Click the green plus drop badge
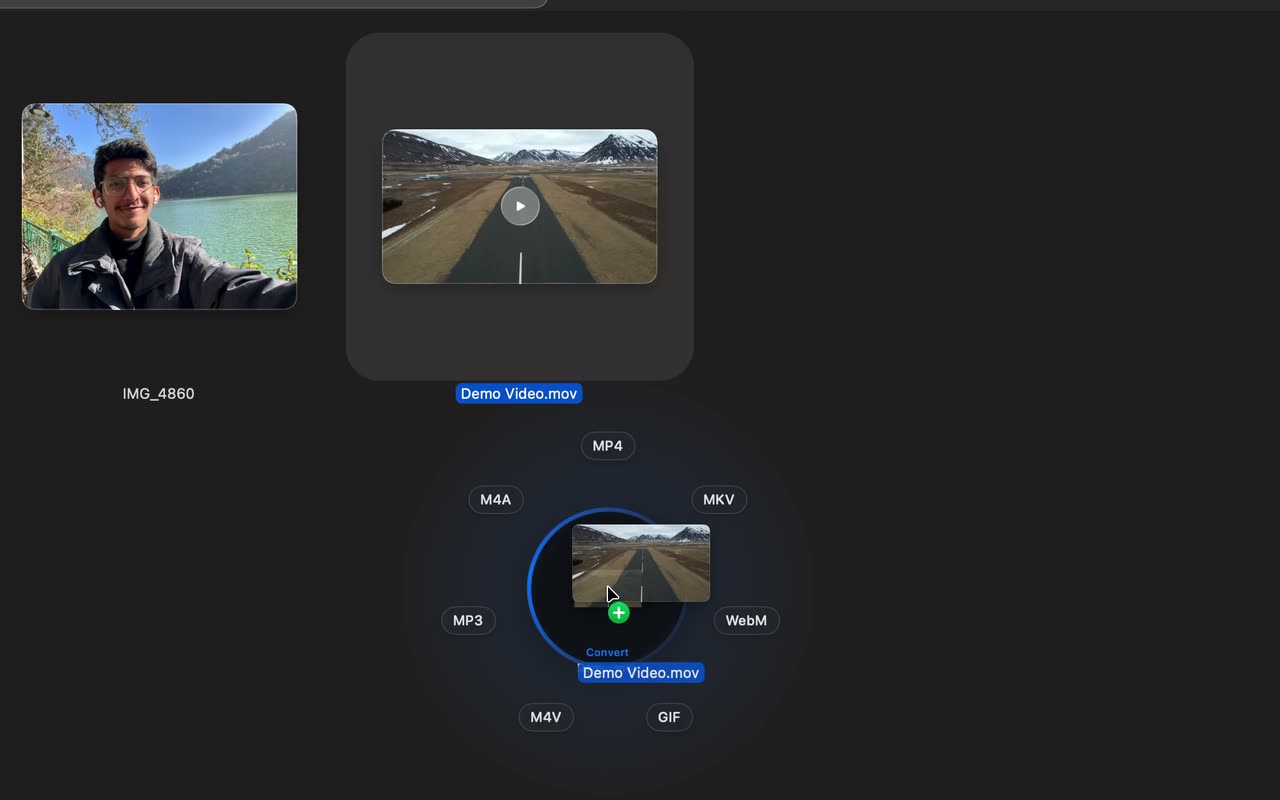The image size is (1280, 800). click(x=619, y=613)
